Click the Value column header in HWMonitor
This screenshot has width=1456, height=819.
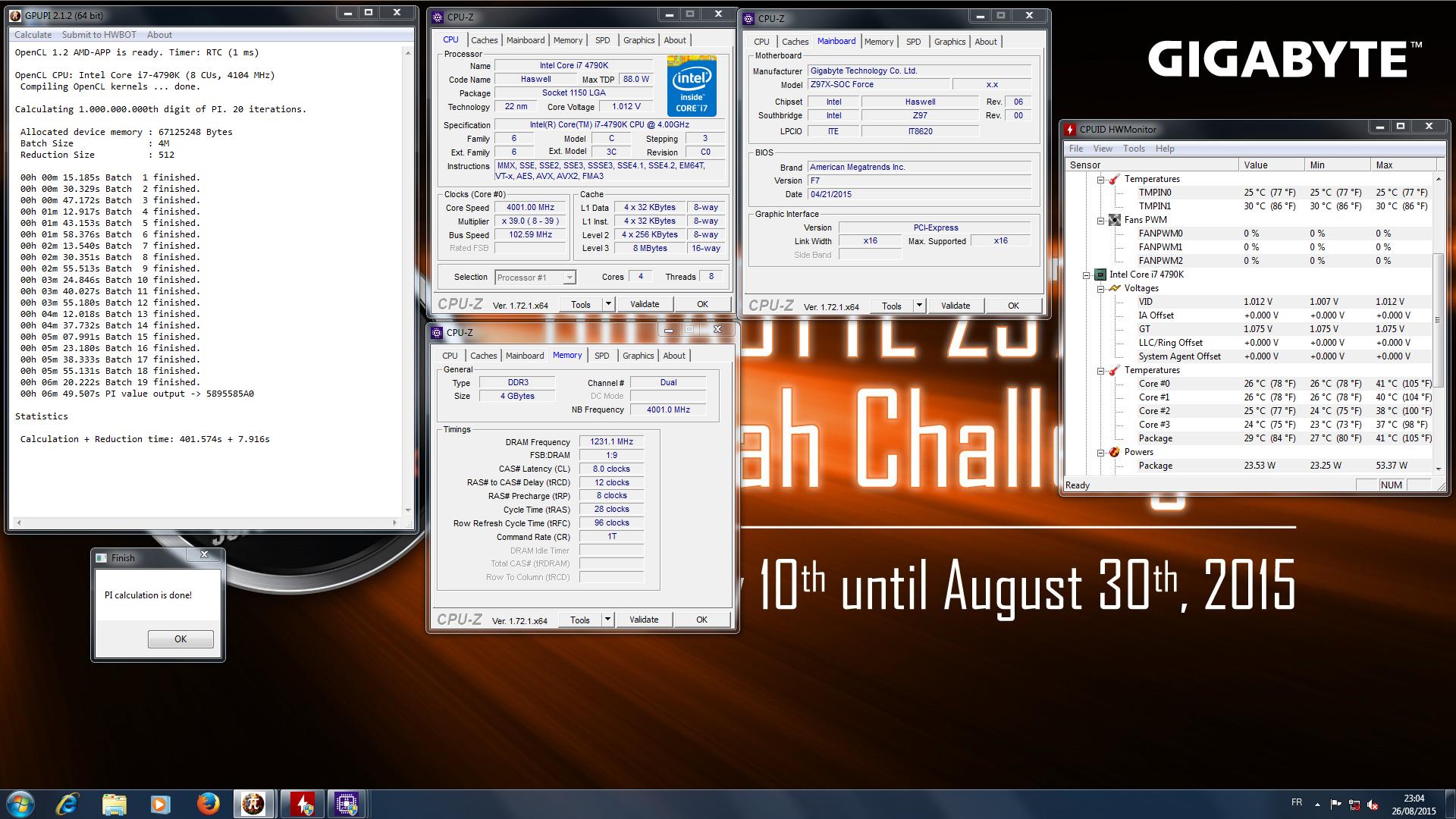(x=1272, y=165)
